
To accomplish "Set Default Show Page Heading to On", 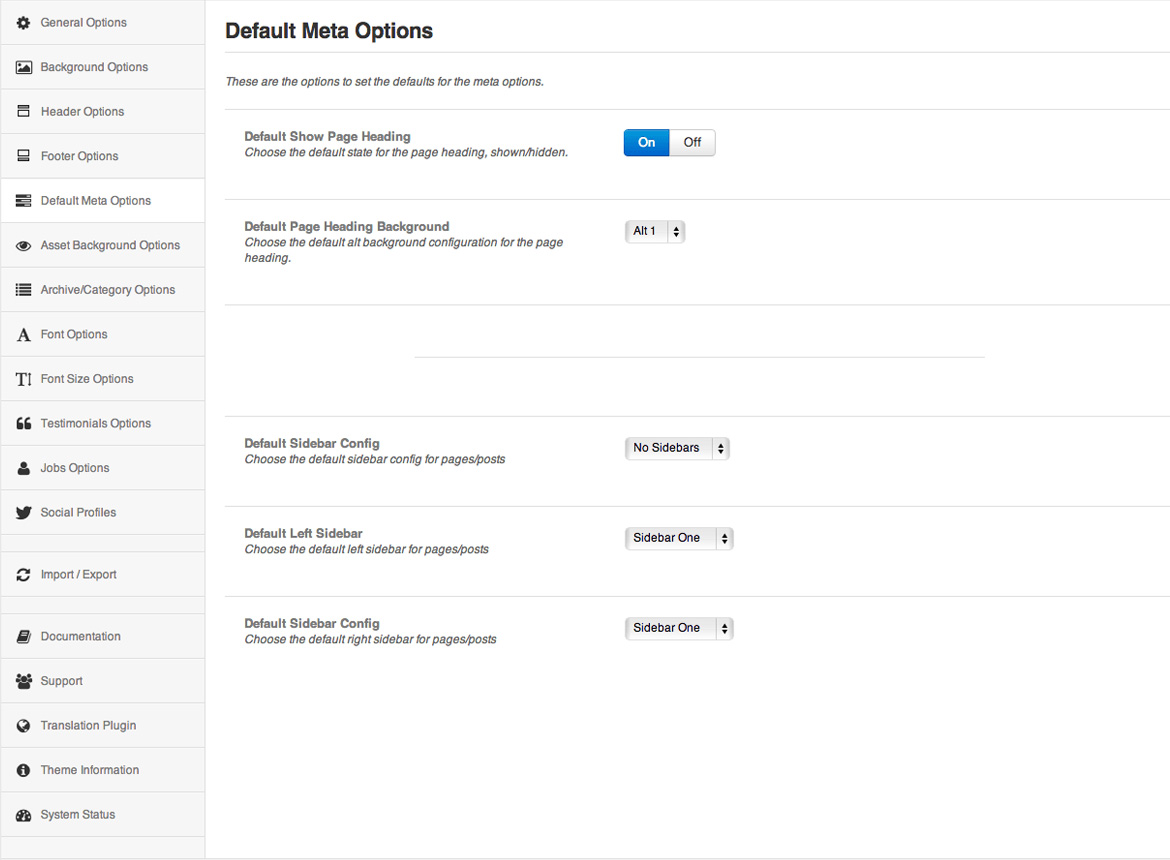I will [647, 143].
